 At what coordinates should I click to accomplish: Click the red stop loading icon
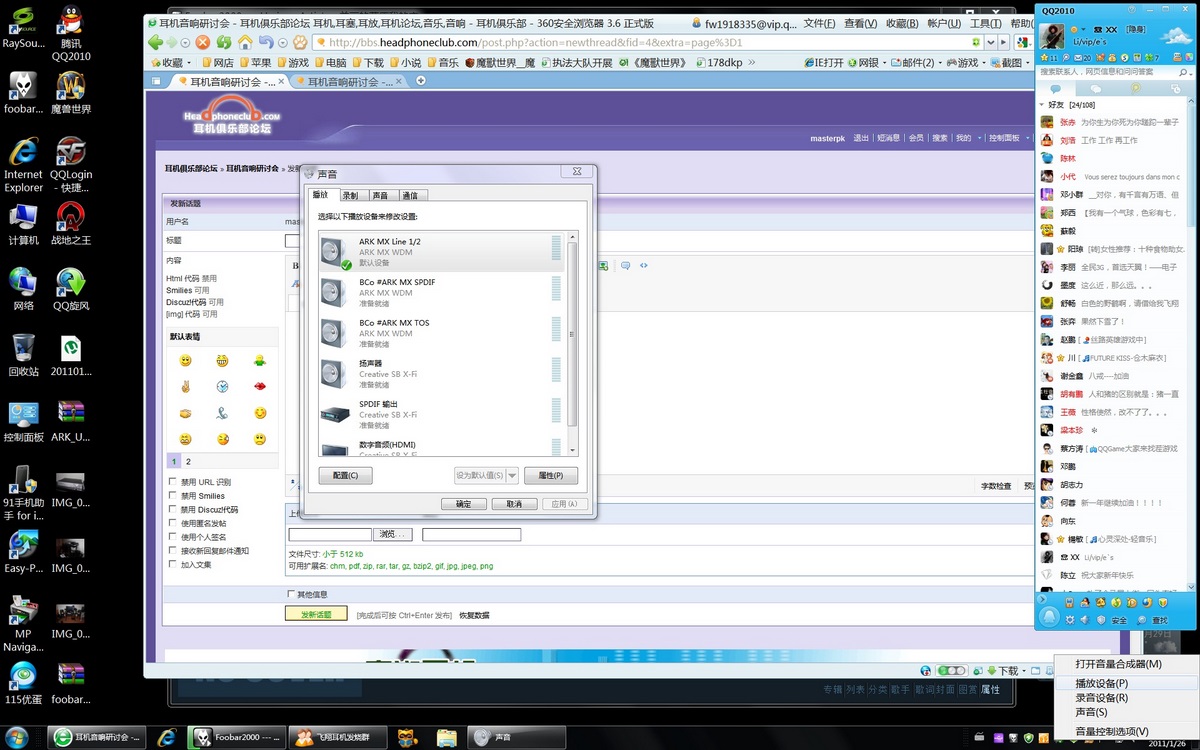coord(203,42)
